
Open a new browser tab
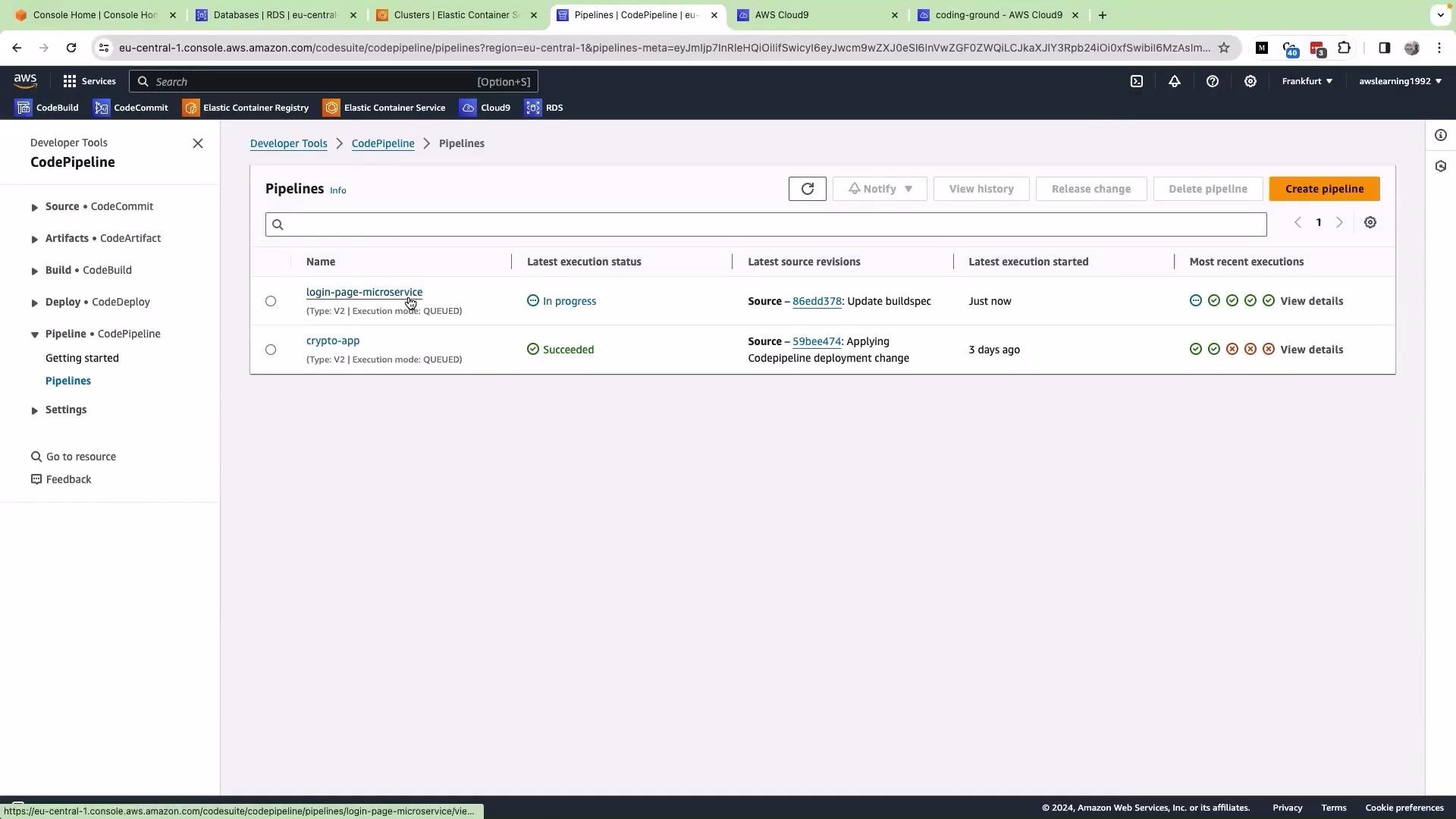tap(1103, 15)
